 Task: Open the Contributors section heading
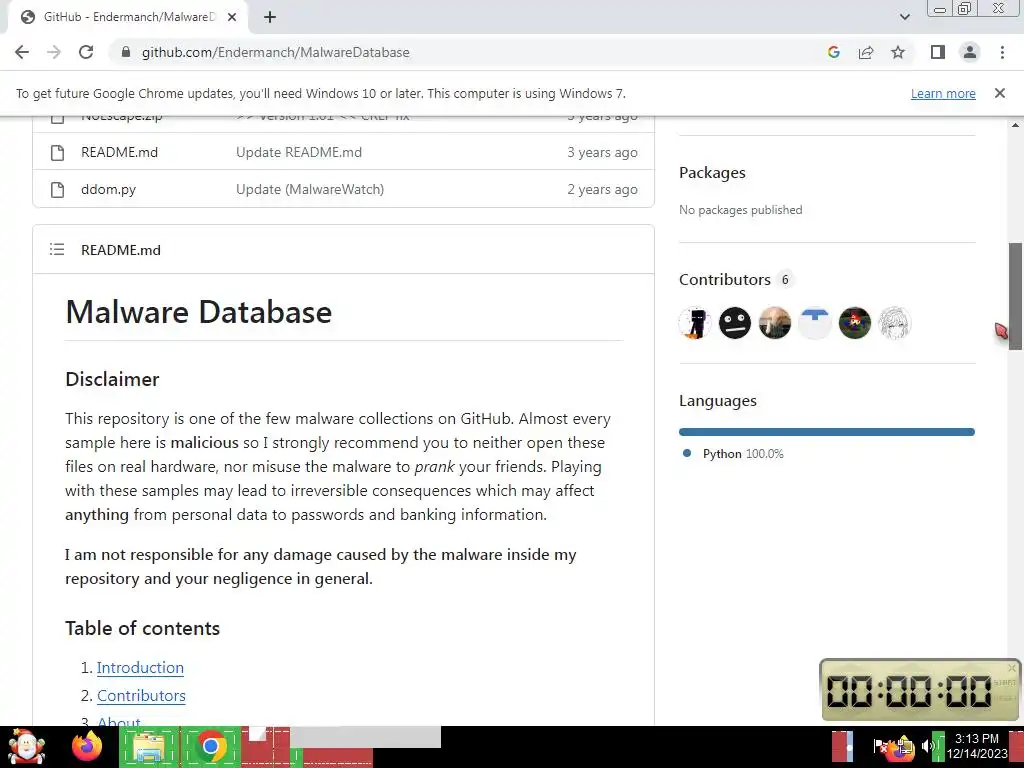pos(725,280)
